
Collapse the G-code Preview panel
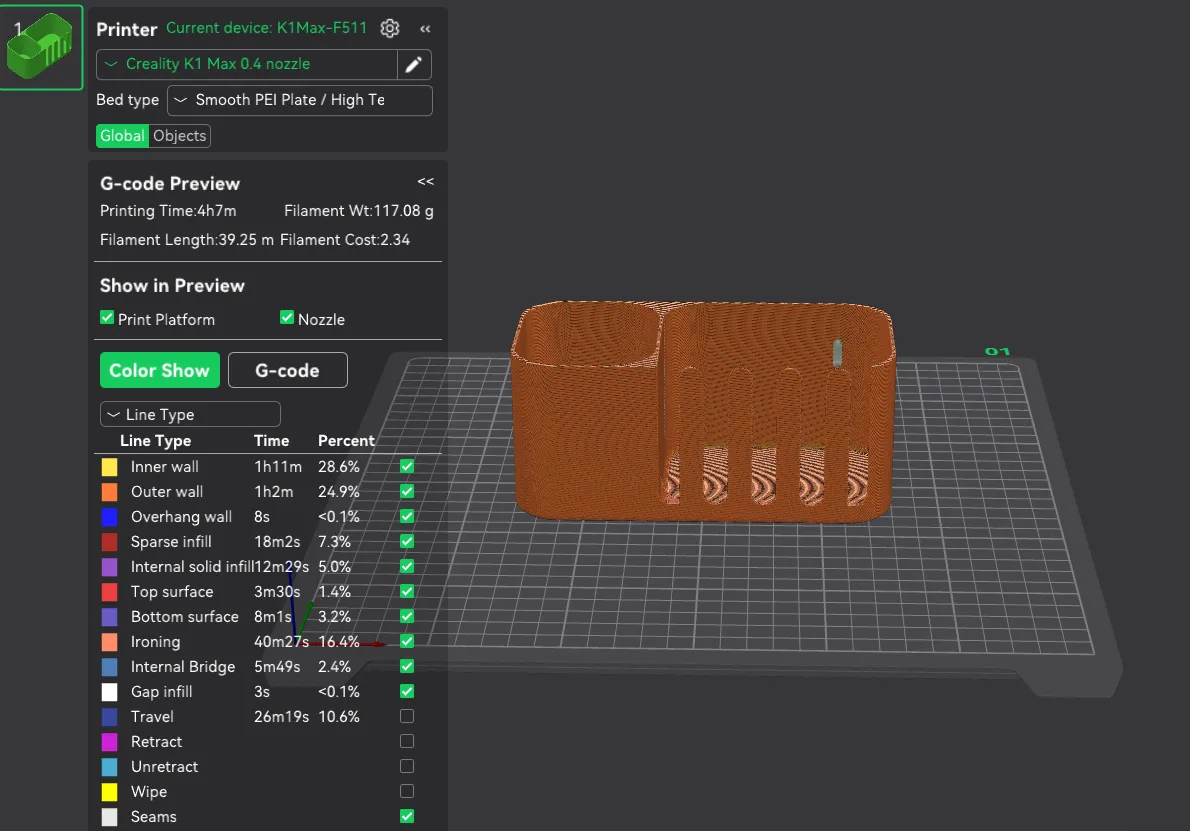pyautogui.click(x=425, y=182)
